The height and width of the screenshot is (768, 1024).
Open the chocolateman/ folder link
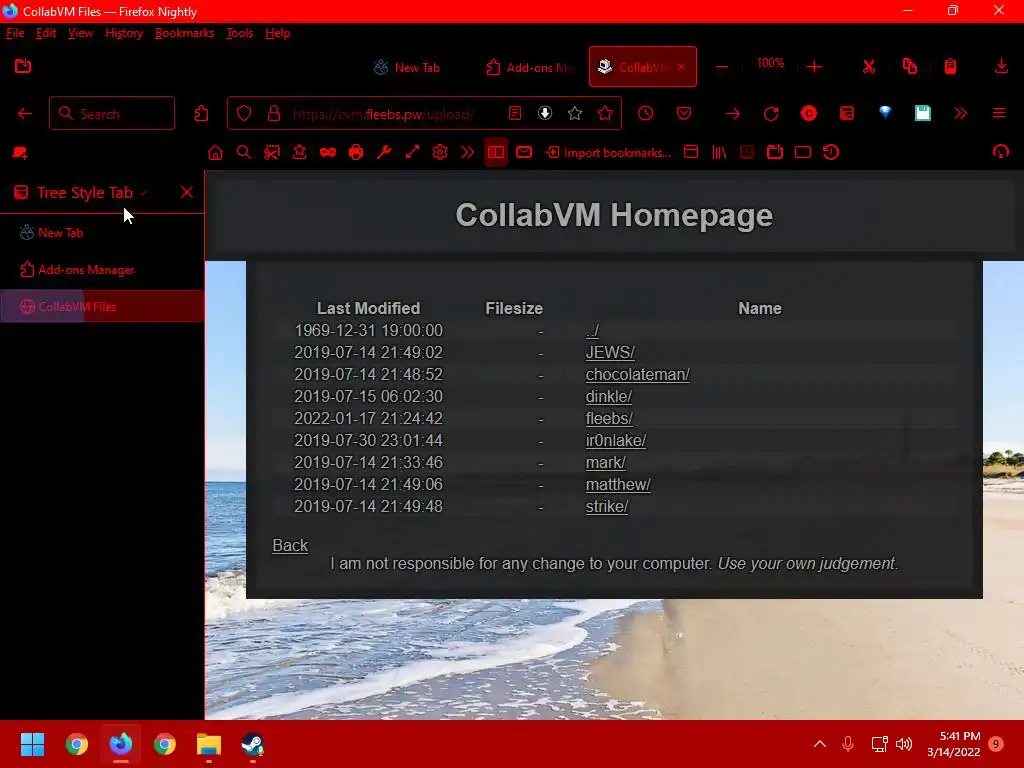pyautogui.click(x=637, y=375)
